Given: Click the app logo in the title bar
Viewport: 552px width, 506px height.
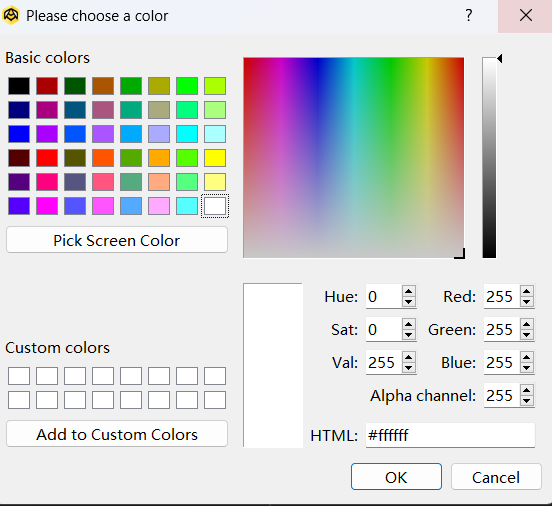Looking at the screenshot, I should tap(11, 15).
